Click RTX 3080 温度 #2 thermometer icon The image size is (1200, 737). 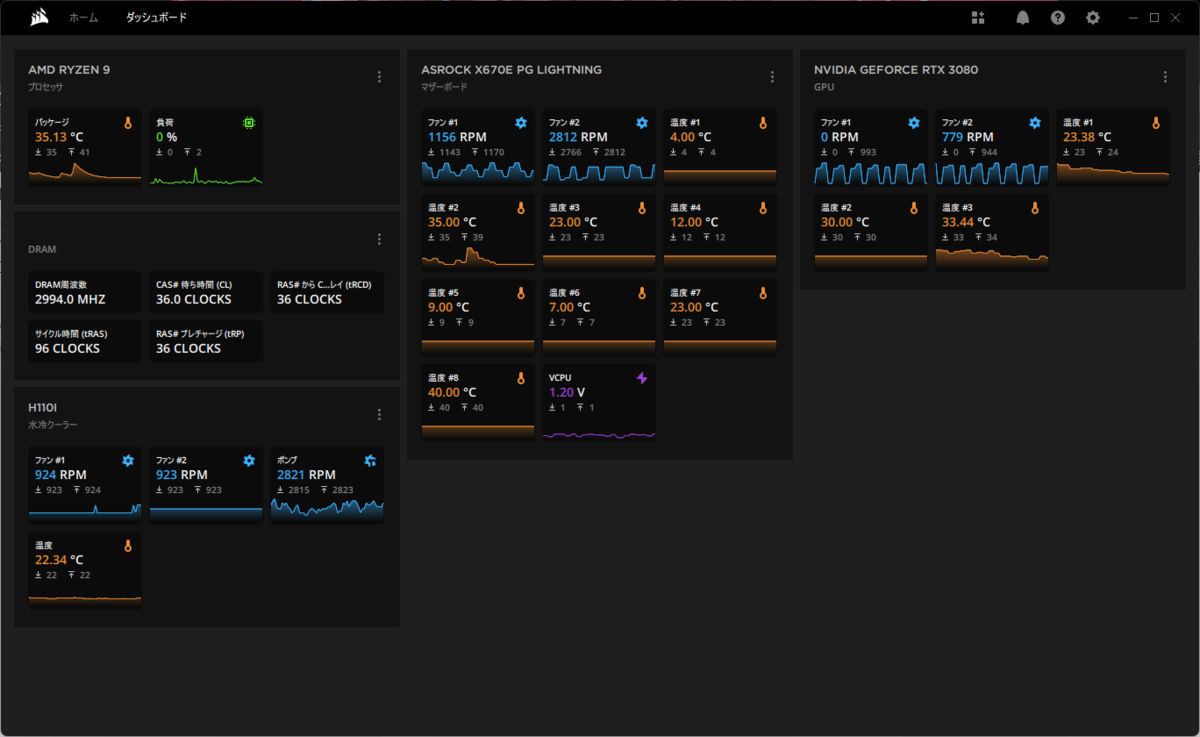coord(913,208)
